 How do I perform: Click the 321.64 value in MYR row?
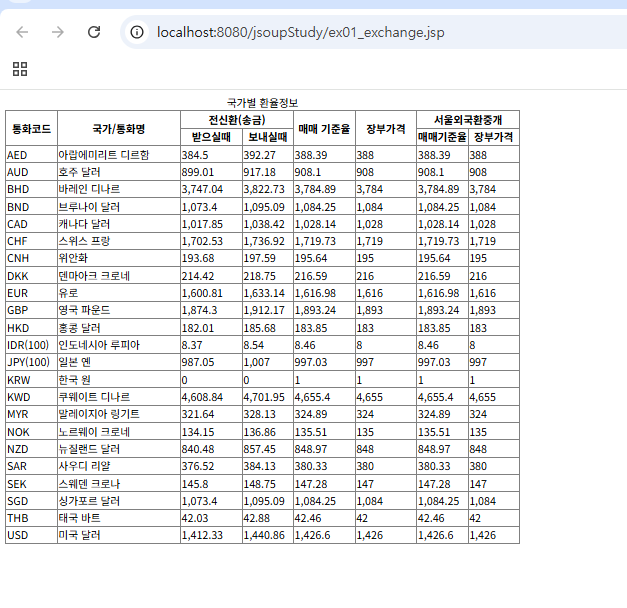pos(198,414)
